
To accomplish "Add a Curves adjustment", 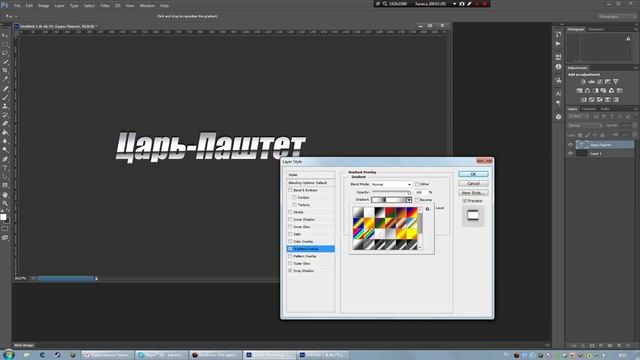I will point(600,82).
